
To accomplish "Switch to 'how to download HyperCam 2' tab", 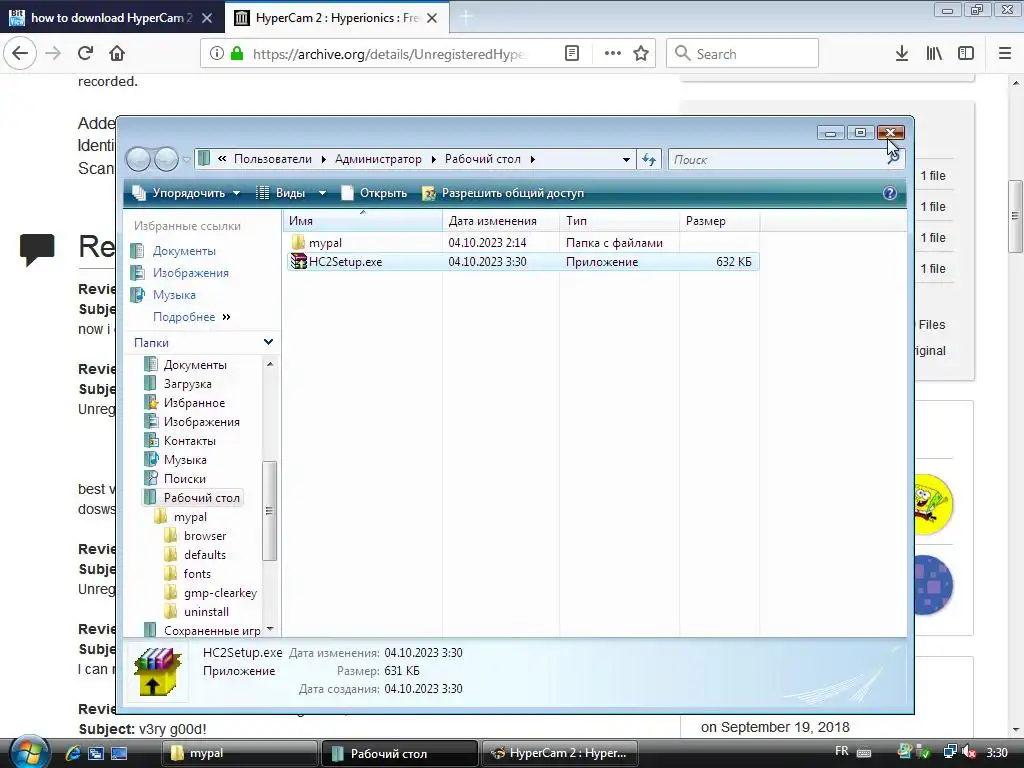I will coord(112,18).
